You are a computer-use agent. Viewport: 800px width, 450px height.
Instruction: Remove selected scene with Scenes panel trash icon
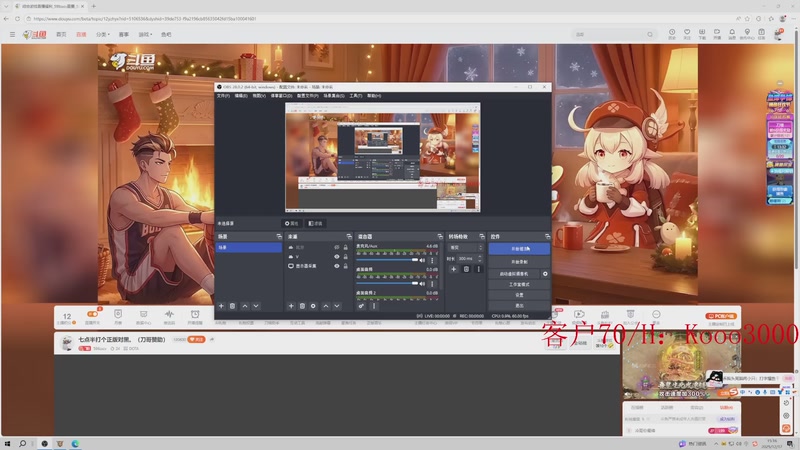pos(233,306)
